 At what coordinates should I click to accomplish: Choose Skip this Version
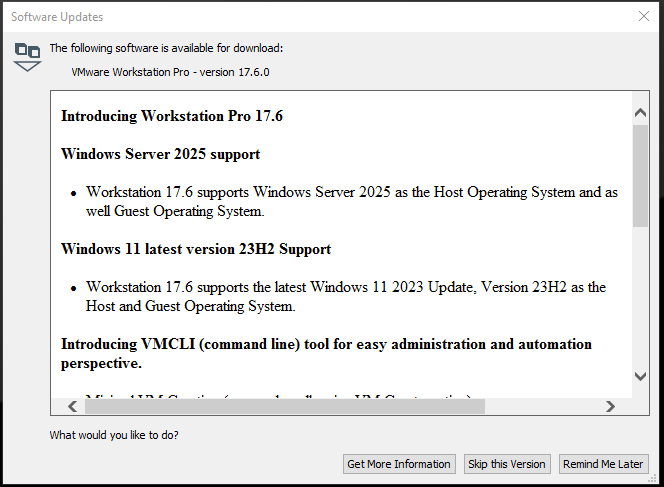tap(506, 464)
